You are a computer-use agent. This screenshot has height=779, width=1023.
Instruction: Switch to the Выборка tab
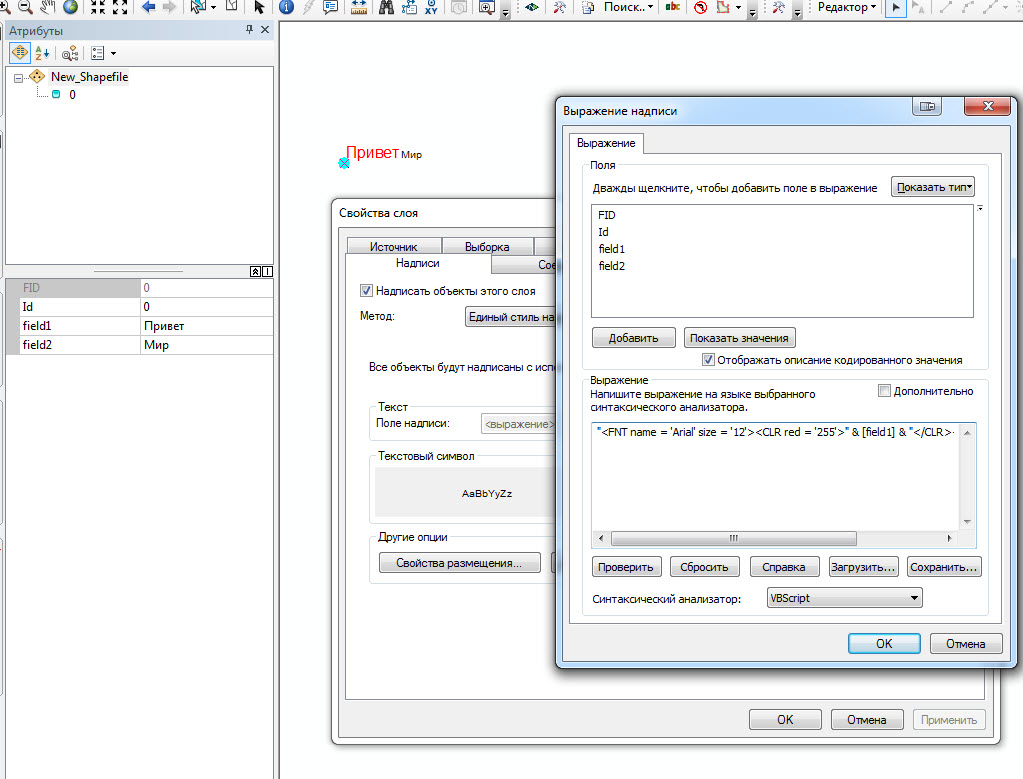[x=487, y=247]
